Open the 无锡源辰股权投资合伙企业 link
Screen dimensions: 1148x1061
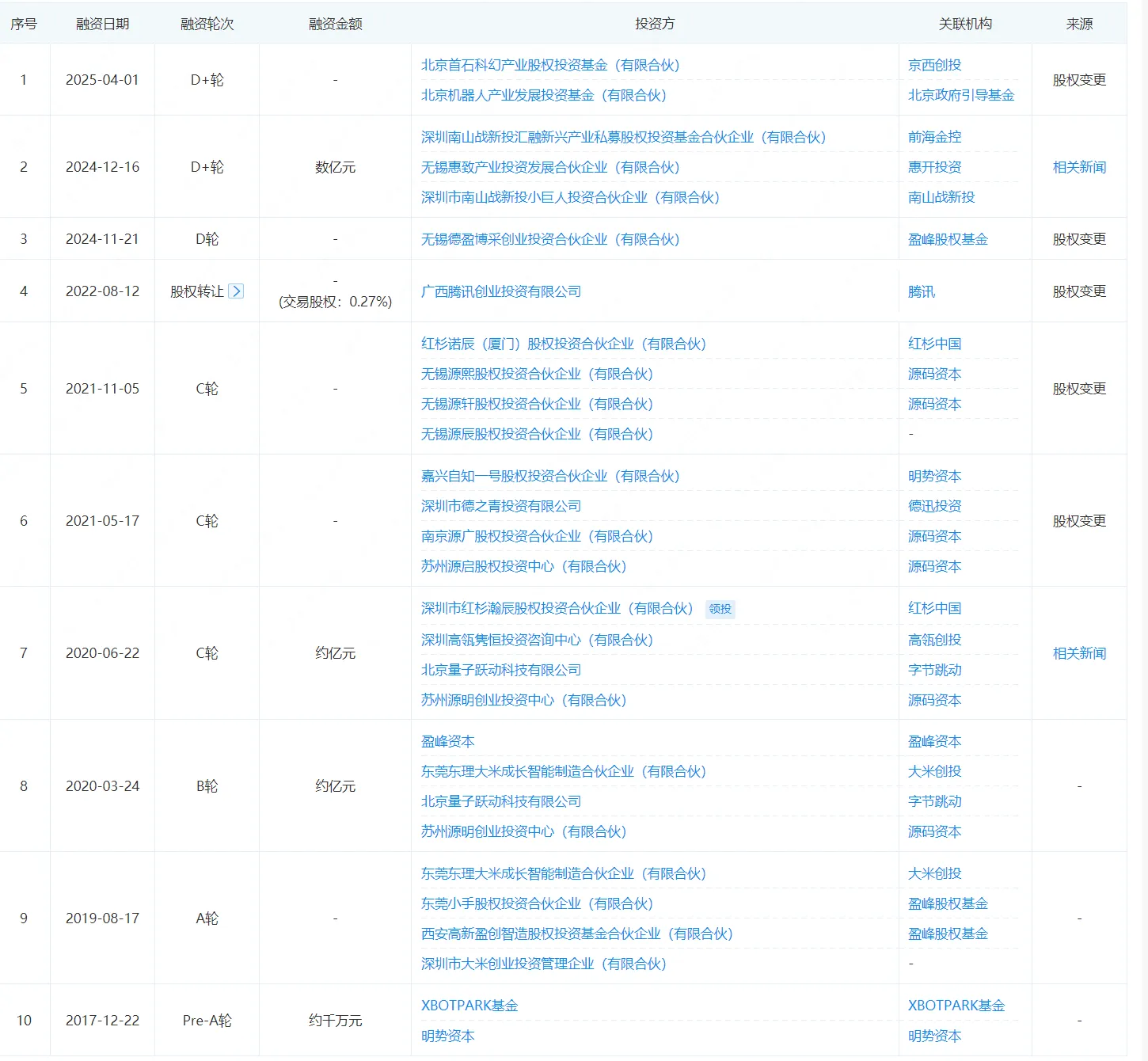pyautogui.click(x=538, y=434)
